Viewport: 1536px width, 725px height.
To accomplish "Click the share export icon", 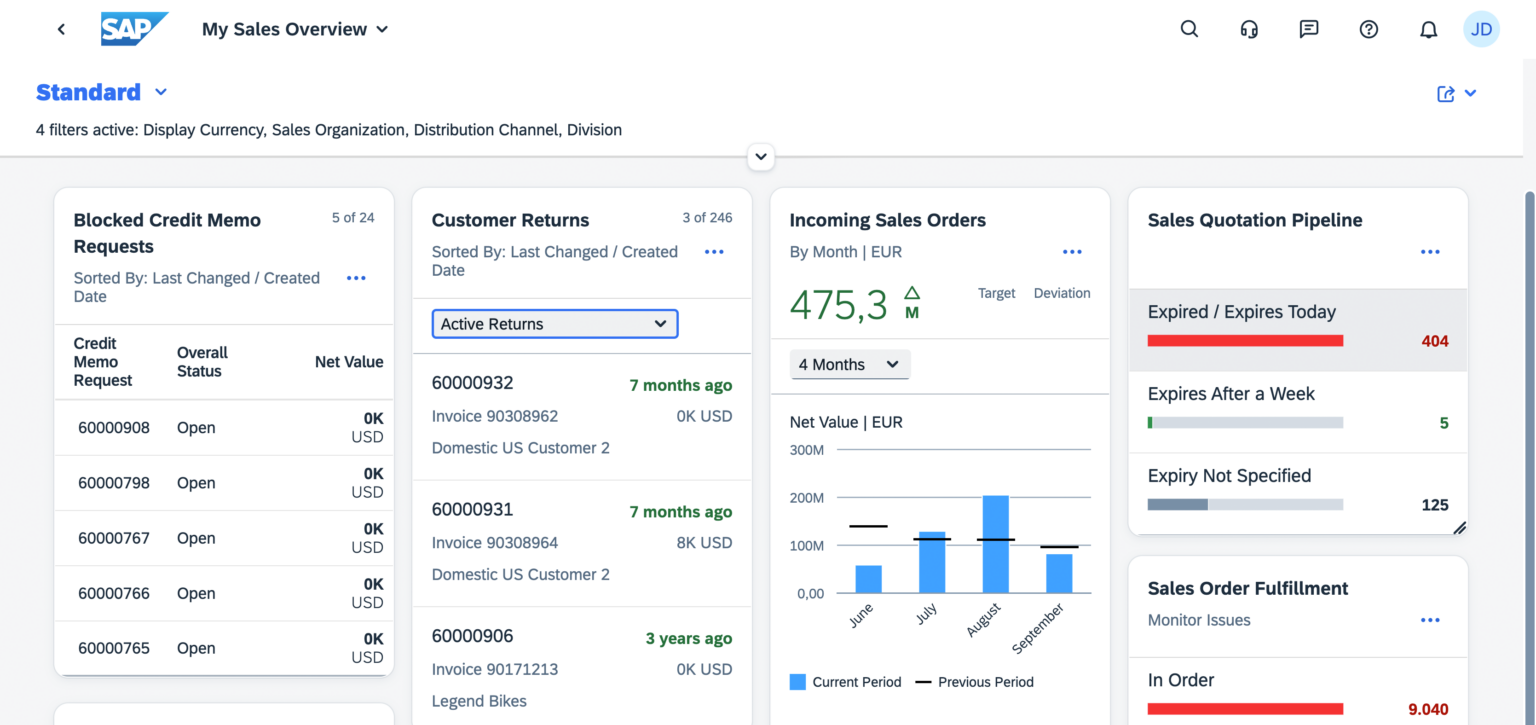I will click(x=1446, y=93).
